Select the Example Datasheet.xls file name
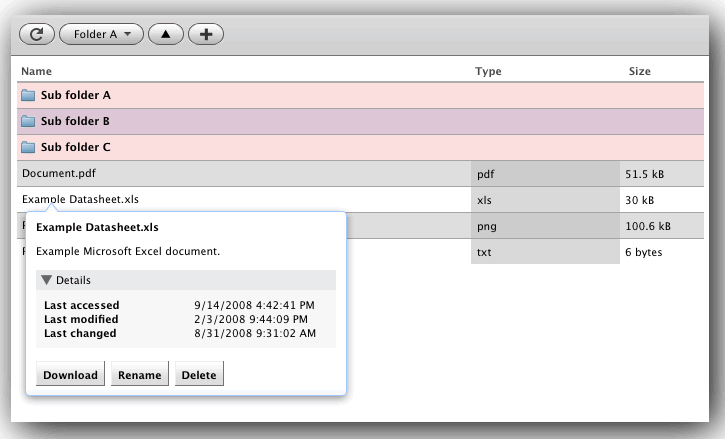This screenshot has height=439, width=725. [x=80, y=199]
